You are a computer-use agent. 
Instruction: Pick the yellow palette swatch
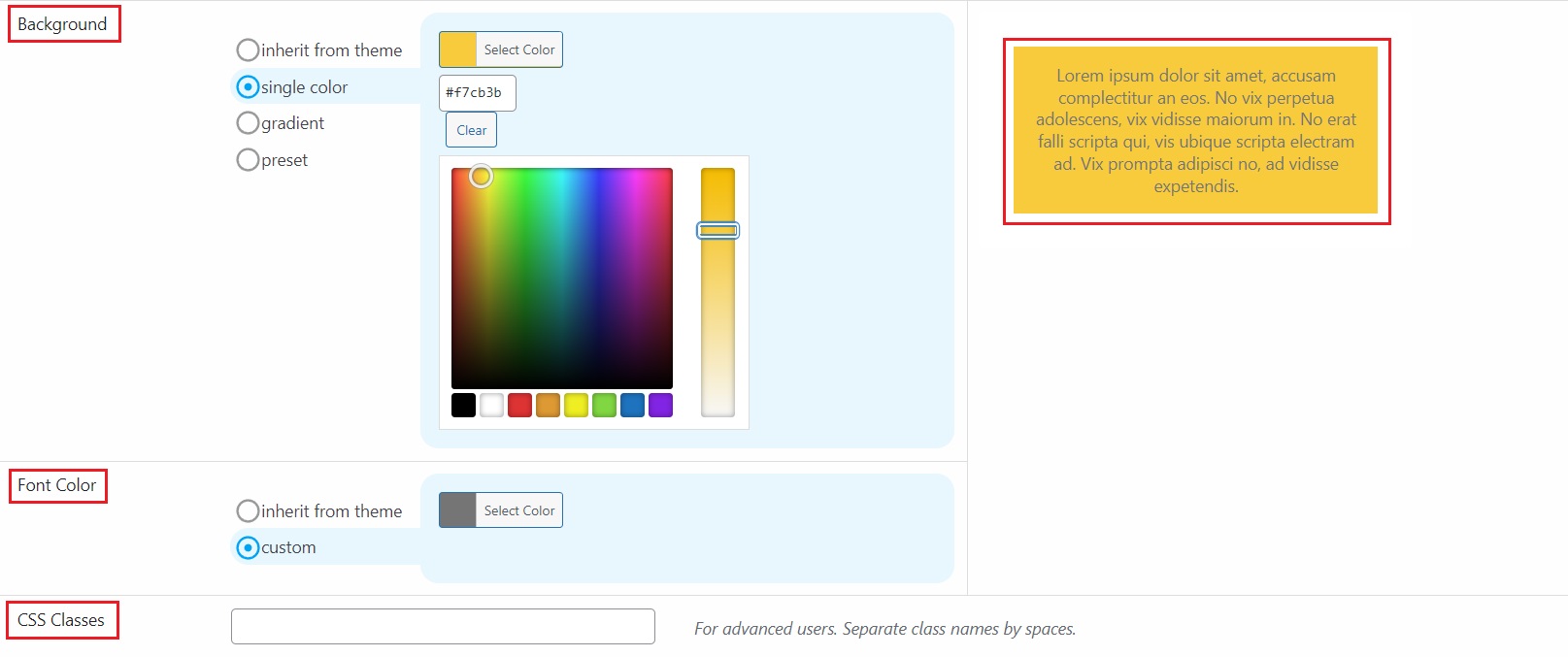tap(576, 405)
